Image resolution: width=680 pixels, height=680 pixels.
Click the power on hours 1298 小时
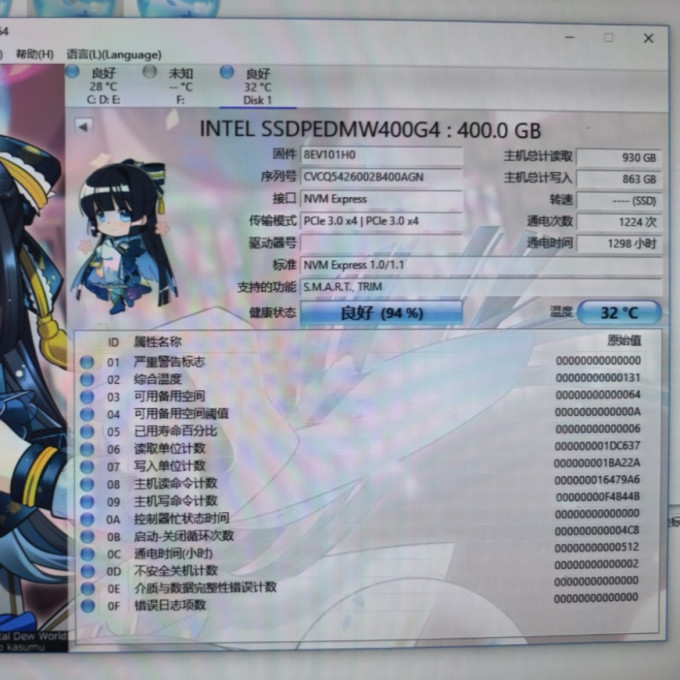619,244
